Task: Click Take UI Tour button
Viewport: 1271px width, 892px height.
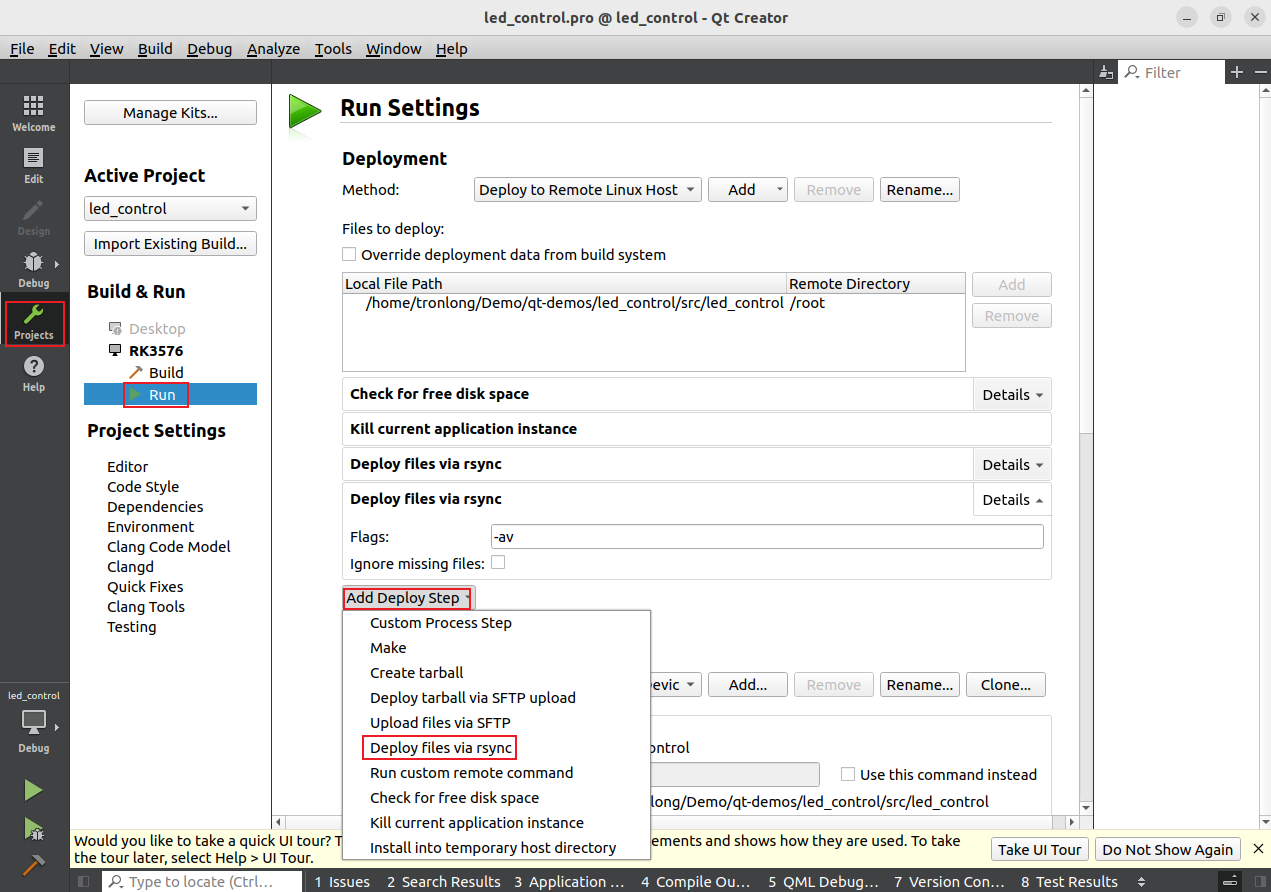Action: tap(1040, 849)
